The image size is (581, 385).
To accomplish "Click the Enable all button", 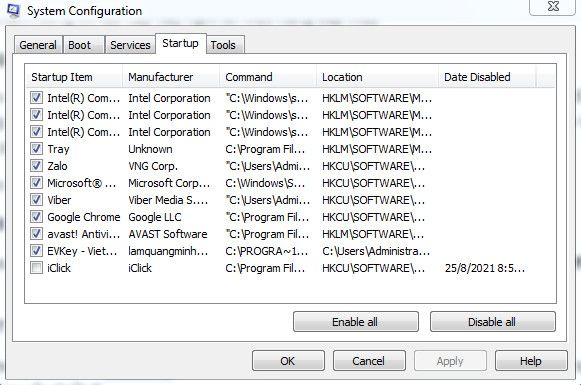I will point(355,322).
